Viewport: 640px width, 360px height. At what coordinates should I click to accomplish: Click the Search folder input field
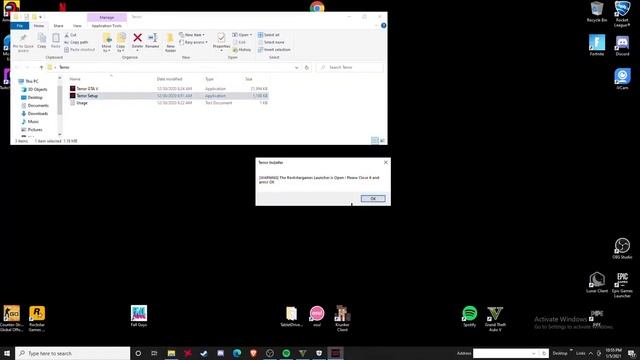click(x=350, y=67)
